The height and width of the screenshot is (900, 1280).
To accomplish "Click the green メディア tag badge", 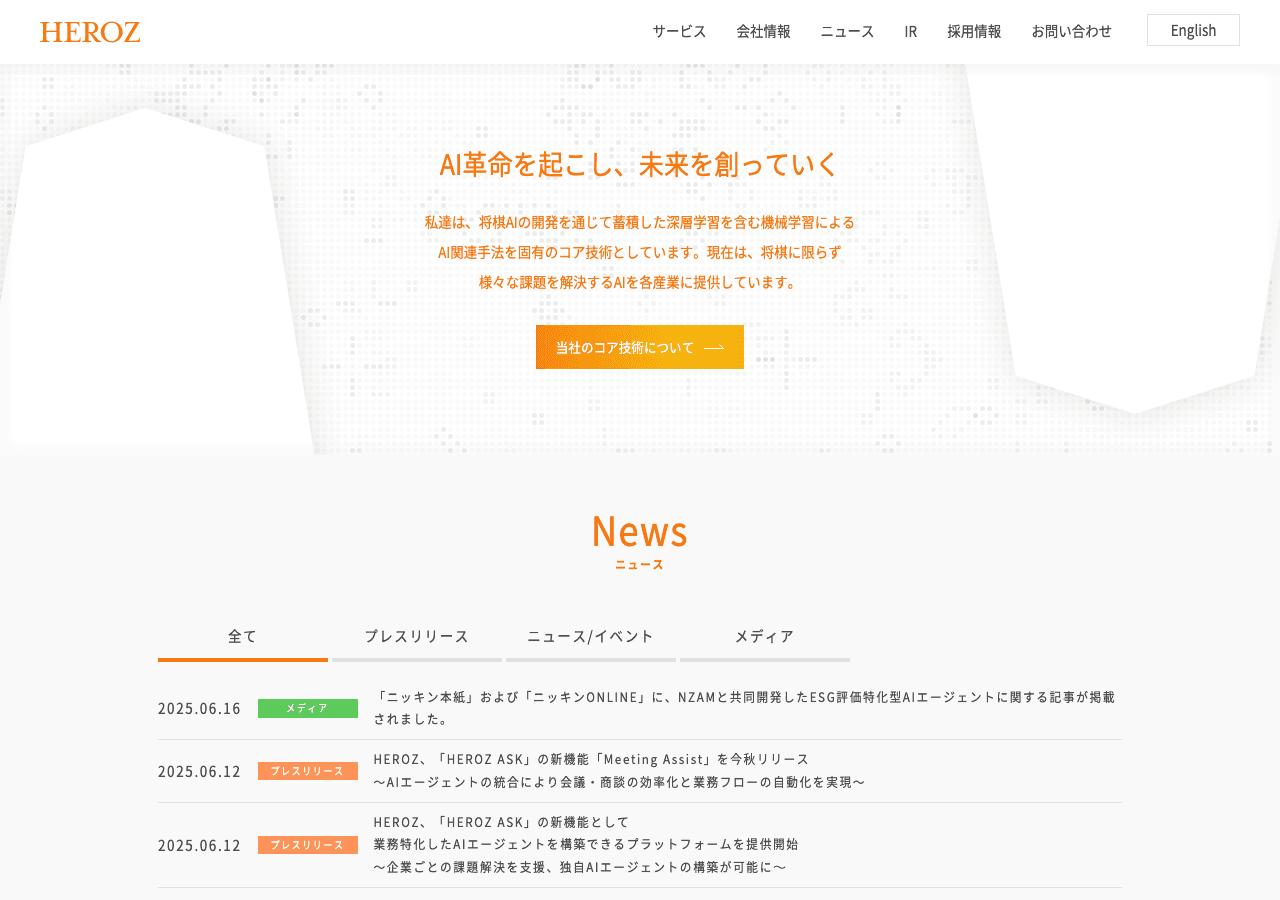I will click(308, 708).
